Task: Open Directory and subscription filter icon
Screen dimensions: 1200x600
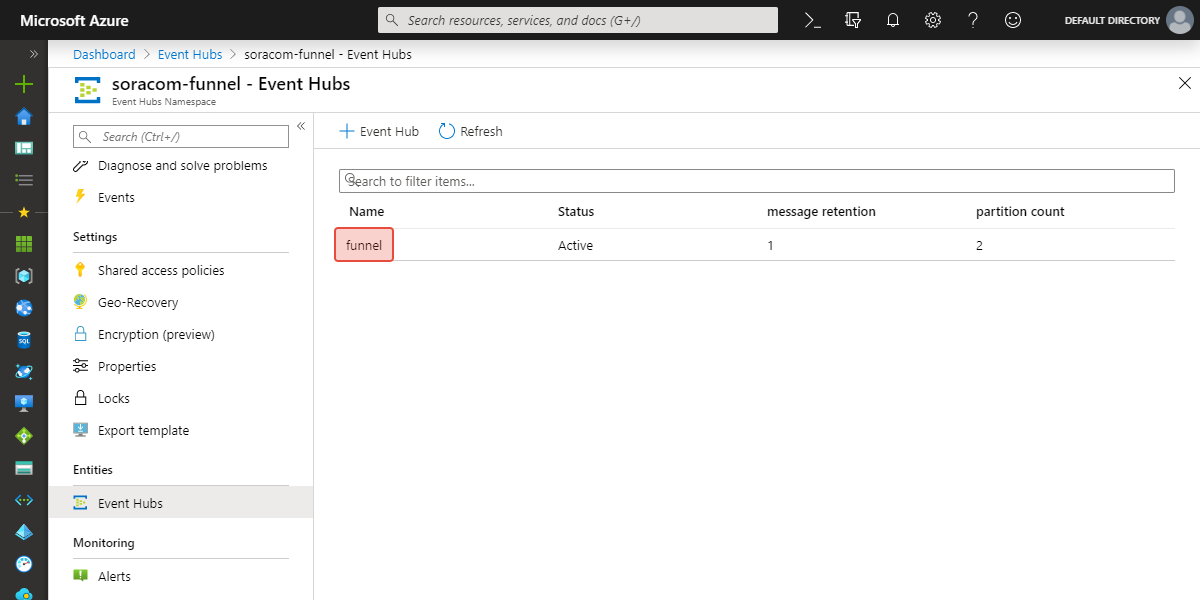Action: coord(853,20)
